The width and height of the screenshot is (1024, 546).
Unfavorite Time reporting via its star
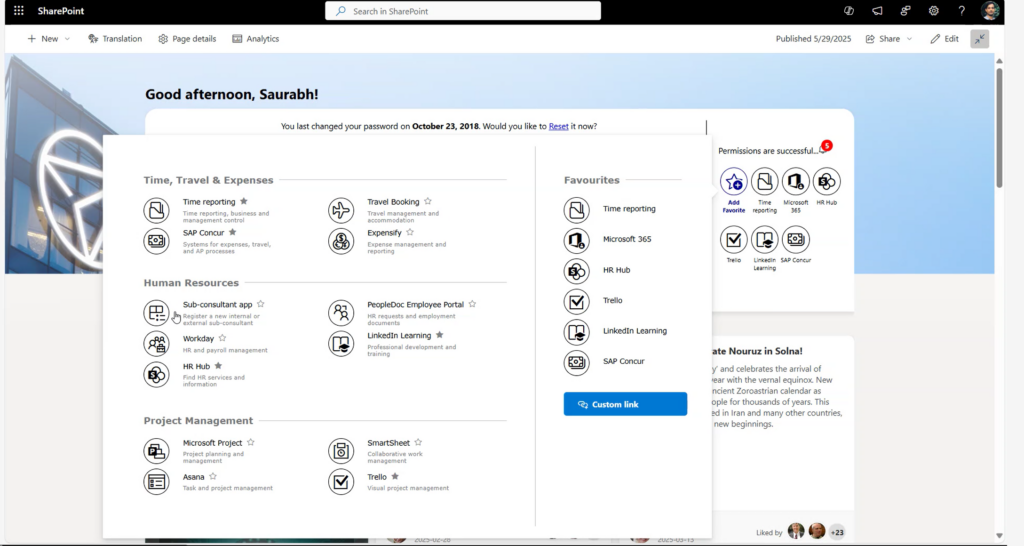click(x=244, y=201)
